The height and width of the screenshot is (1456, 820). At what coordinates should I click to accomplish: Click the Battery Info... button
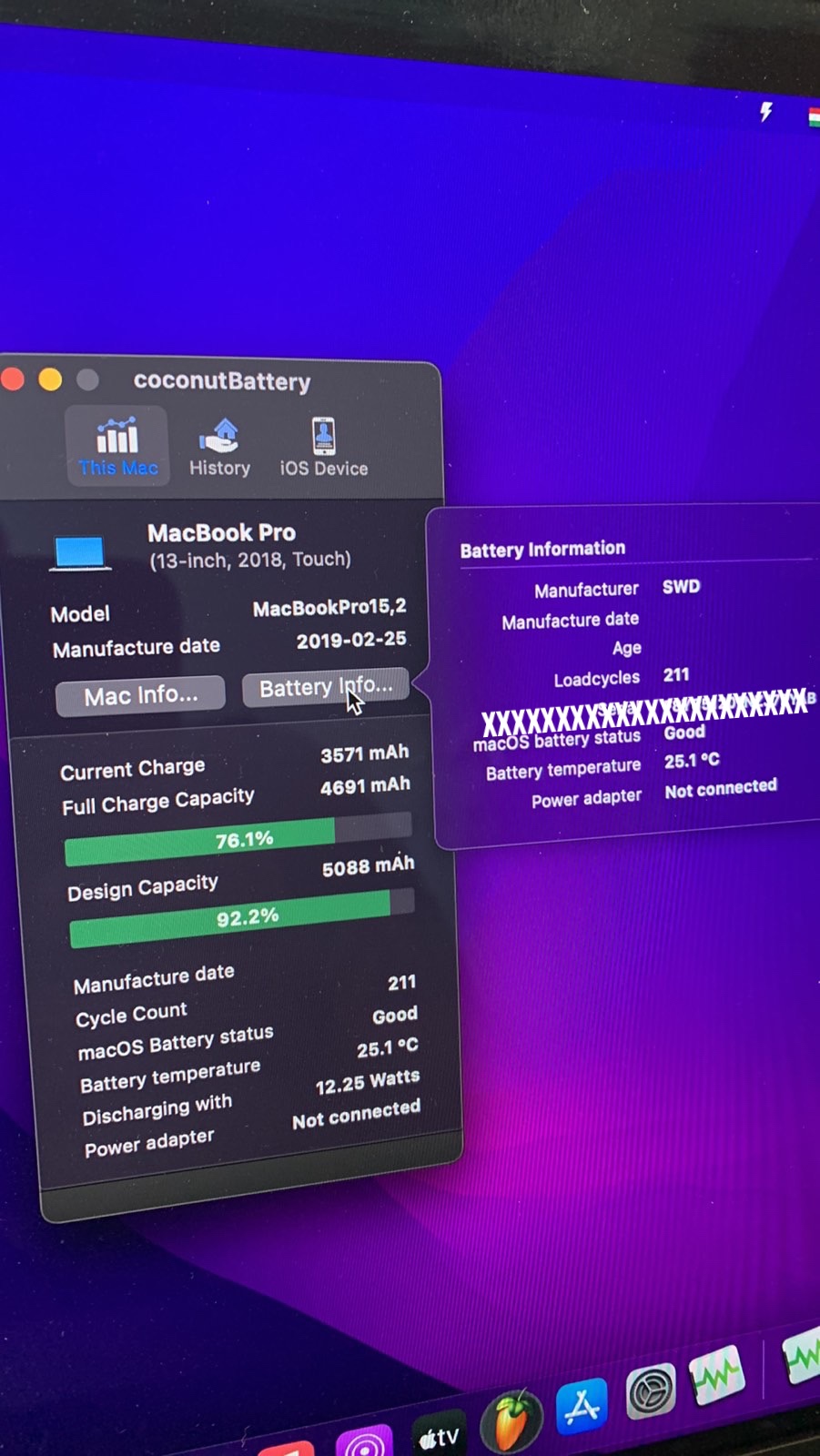(x=326, y=687)
